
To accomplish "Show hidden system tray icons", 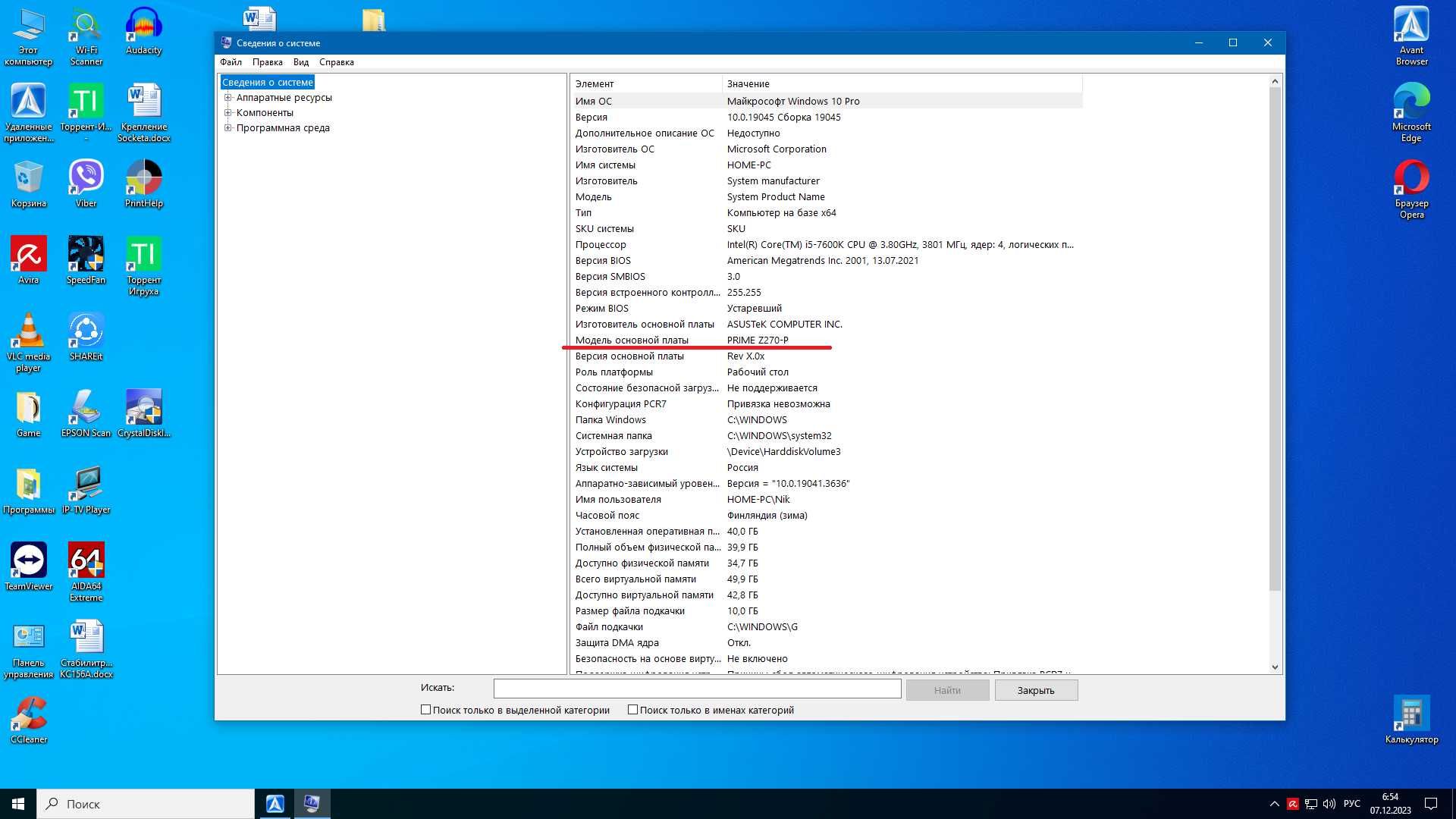I will click(x=1274, y=804).
